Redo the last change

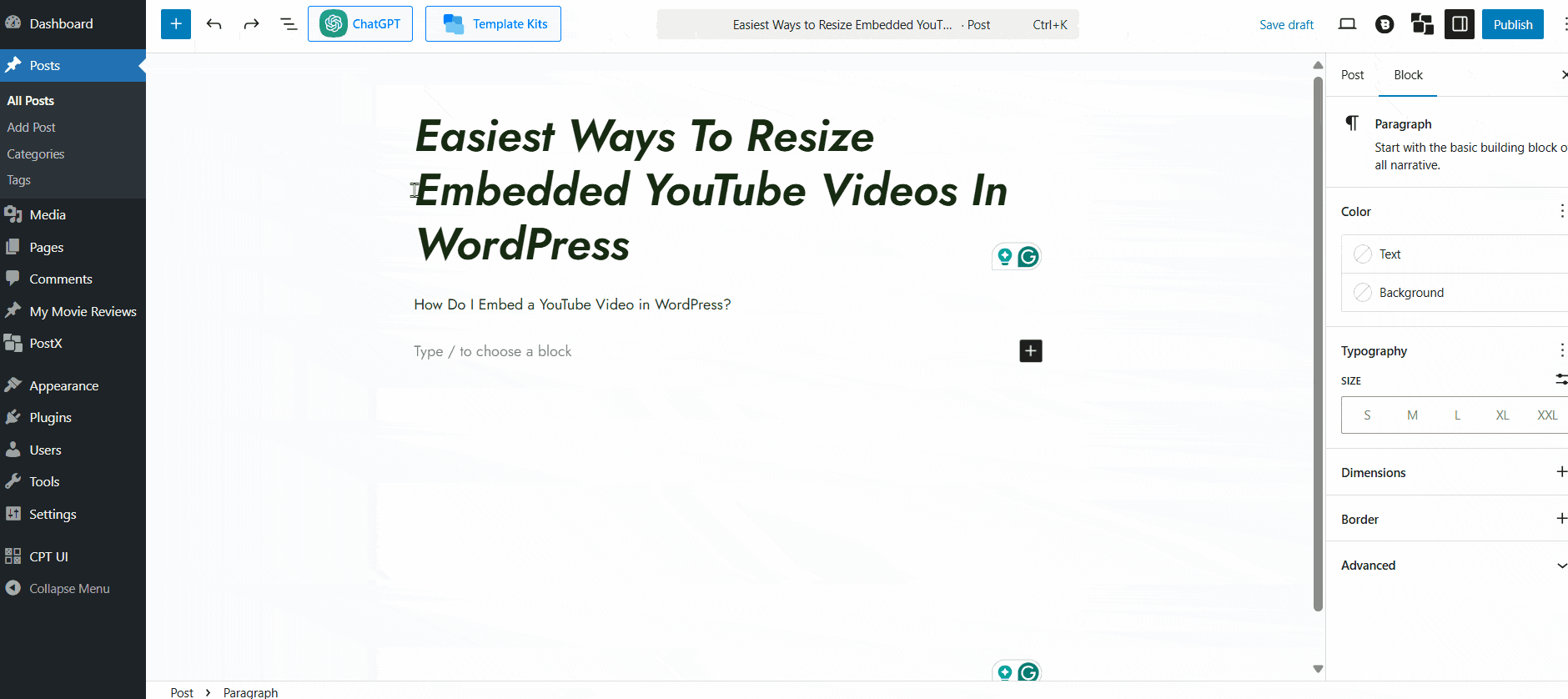(x=251, y=24)
